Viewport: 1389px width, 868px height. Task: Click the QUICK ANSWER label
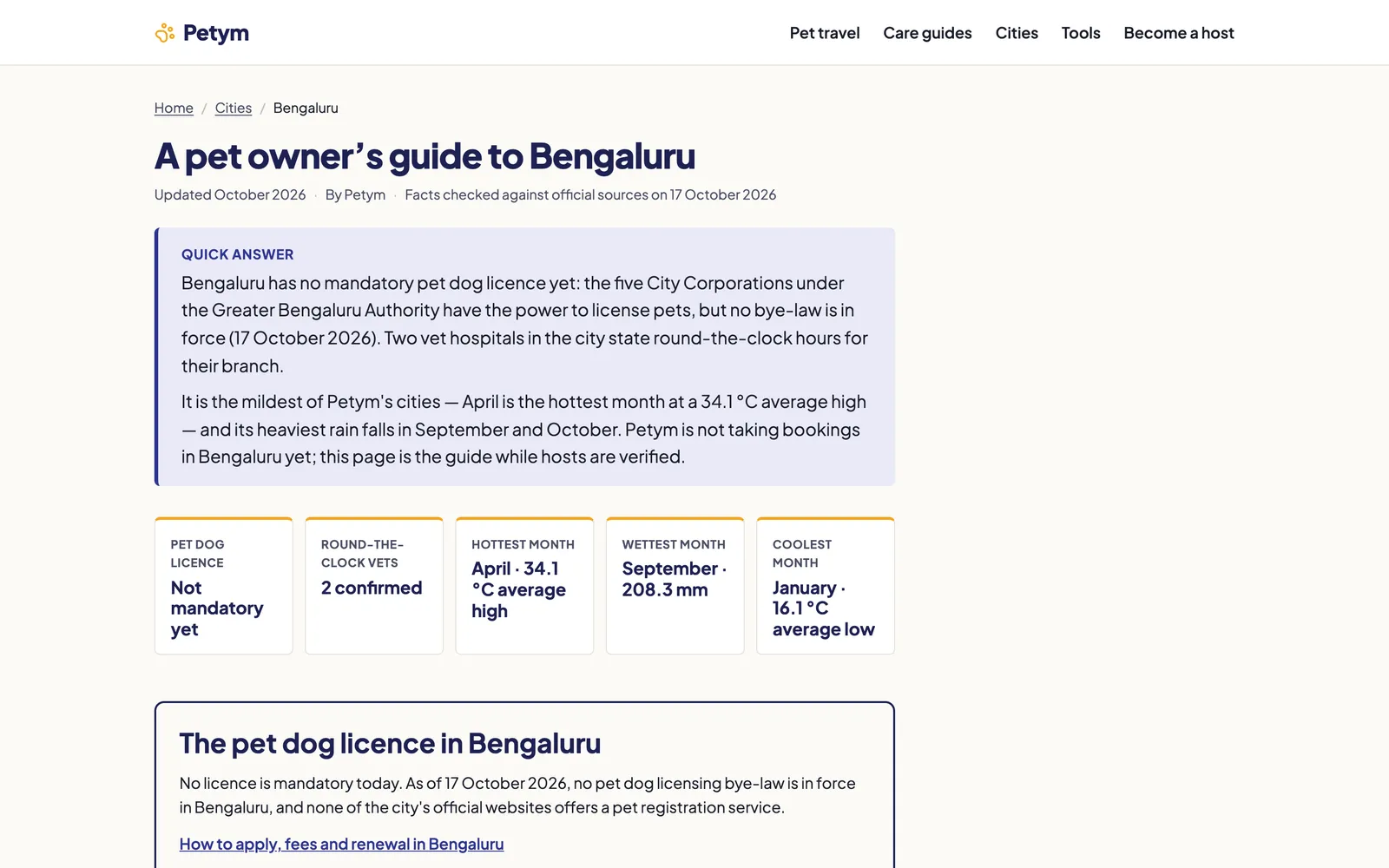[238, 254]
